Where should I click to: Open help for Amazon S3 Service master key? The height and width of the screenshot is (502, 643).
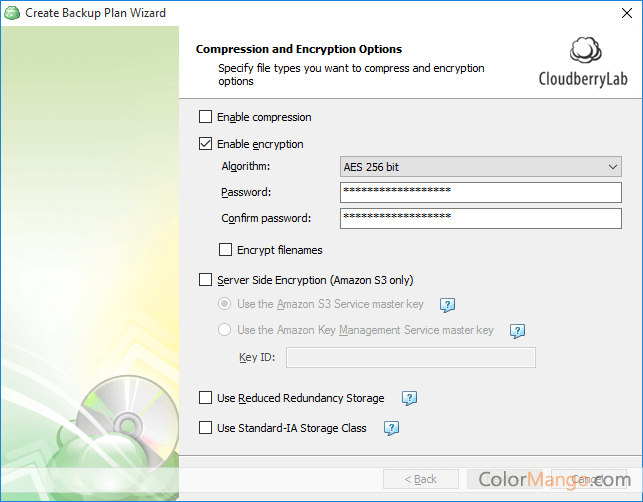448,305
